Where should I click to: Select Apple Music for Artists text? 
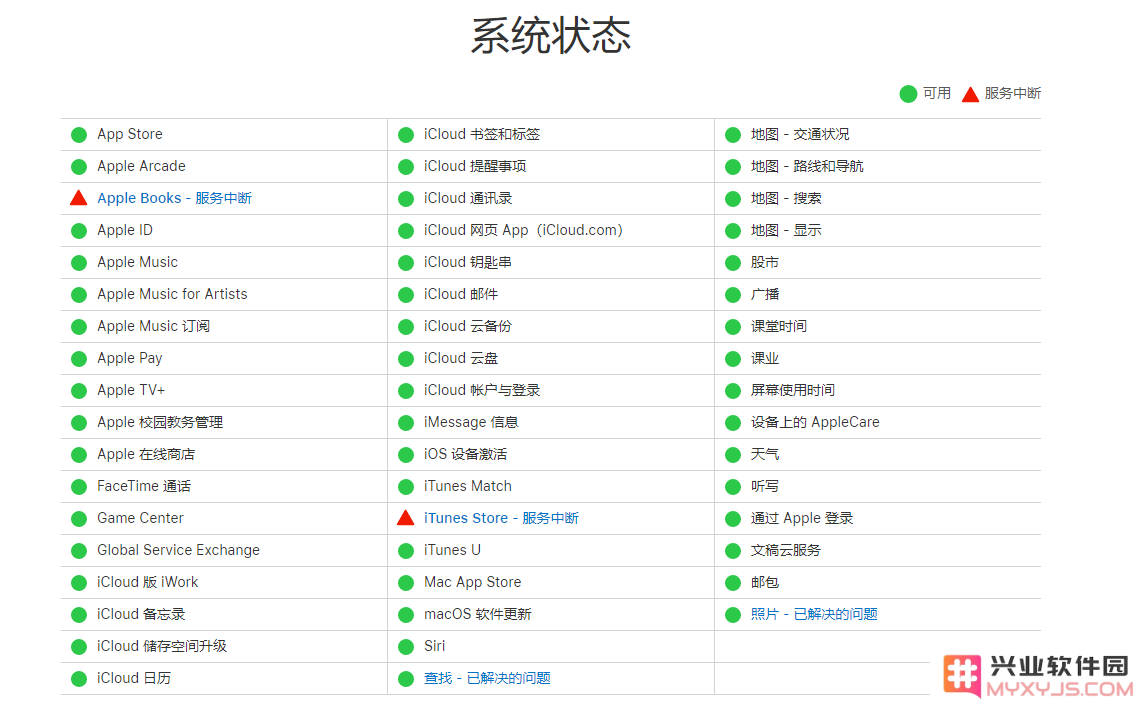[x=172, y=294]
